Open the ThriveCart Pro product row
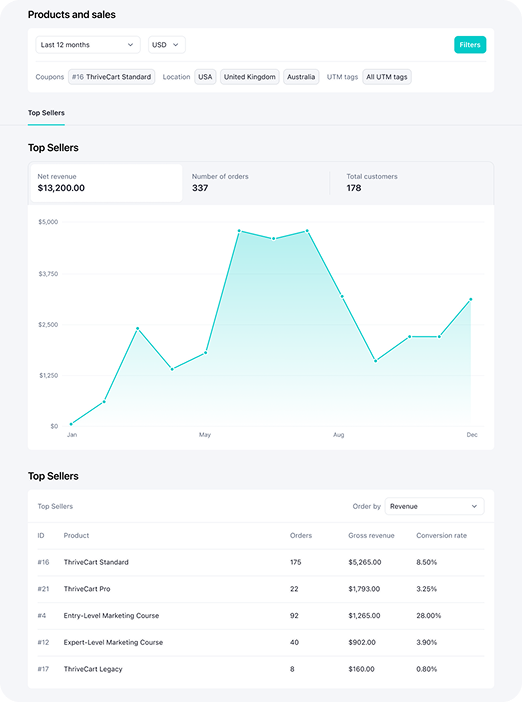Viewport: 522px width, 702px height. (261, 589)
